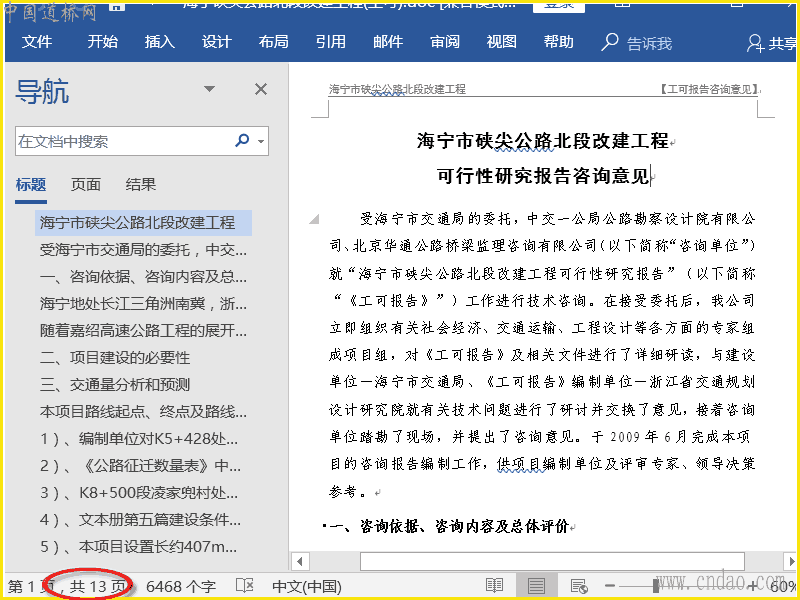Click the 6468 个字 word count
Screen dimensions: 800x600
point(181,587)
